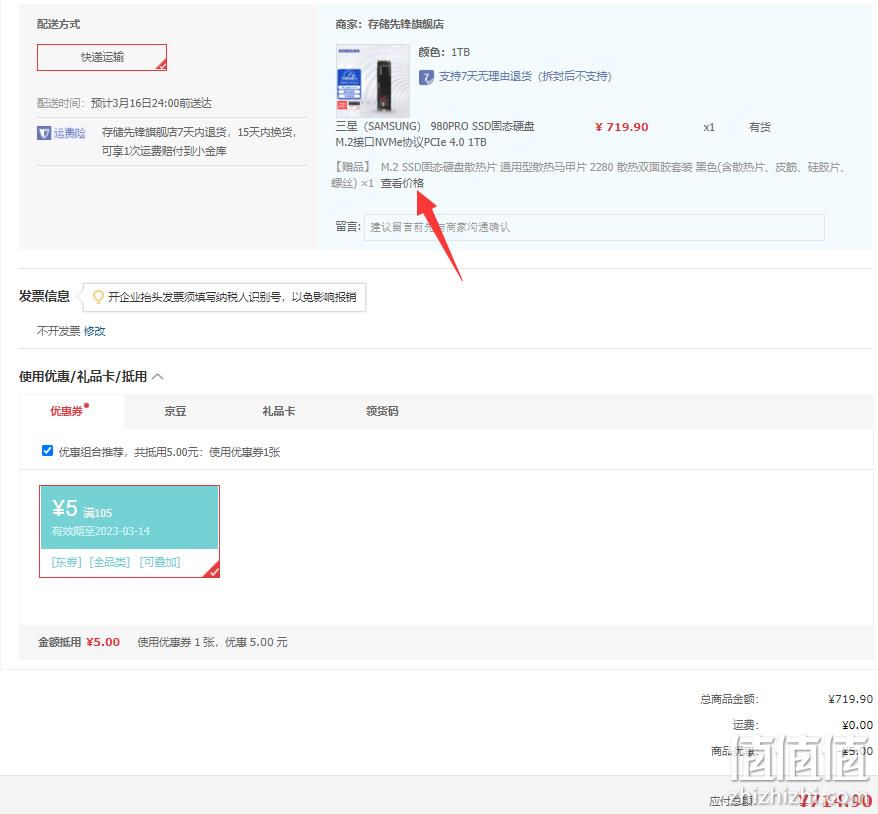Screen dimensions: 878x814
Task: Click the 金额抵用 ¥5.00 amount
Action: pos(103,642)
